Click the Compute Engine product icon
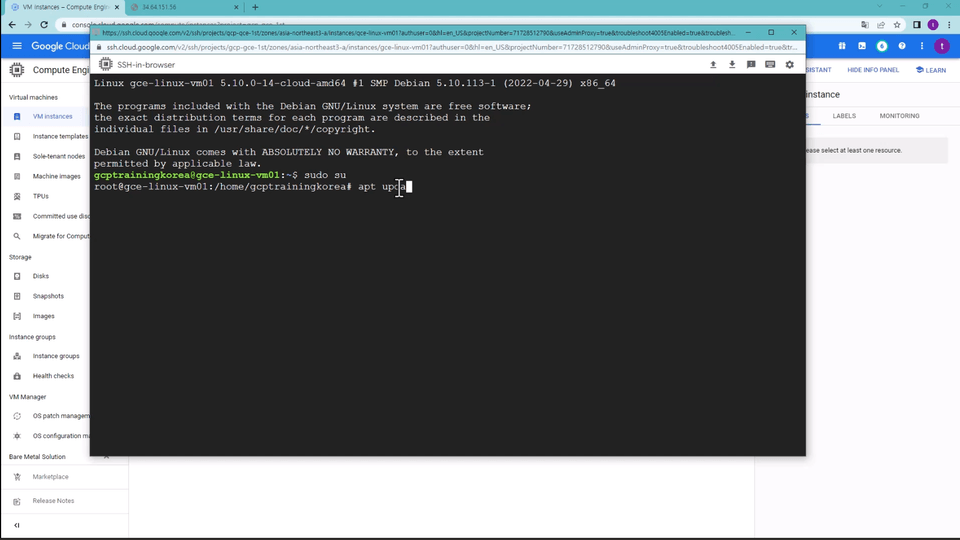Viewport: 960px width, 540px height. 17,70
